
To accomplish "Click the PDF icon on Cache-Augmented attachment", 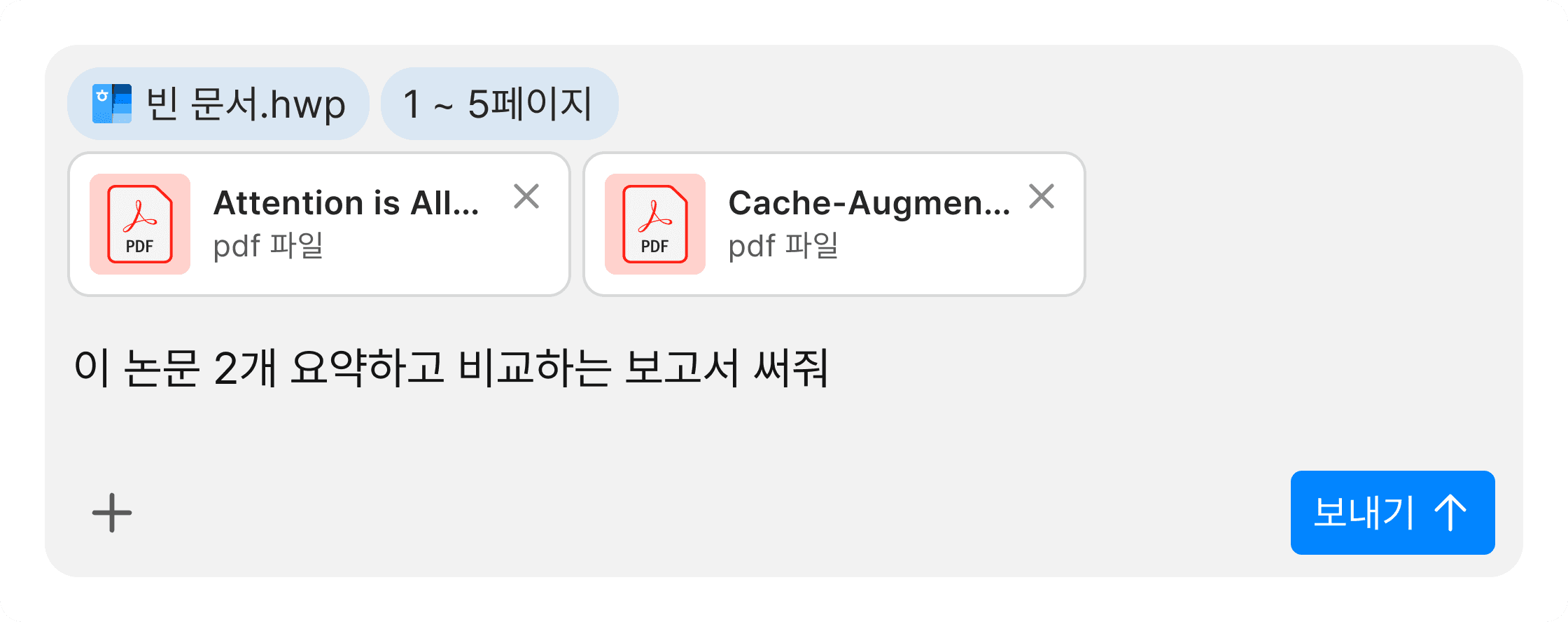I will click(654, 223).
